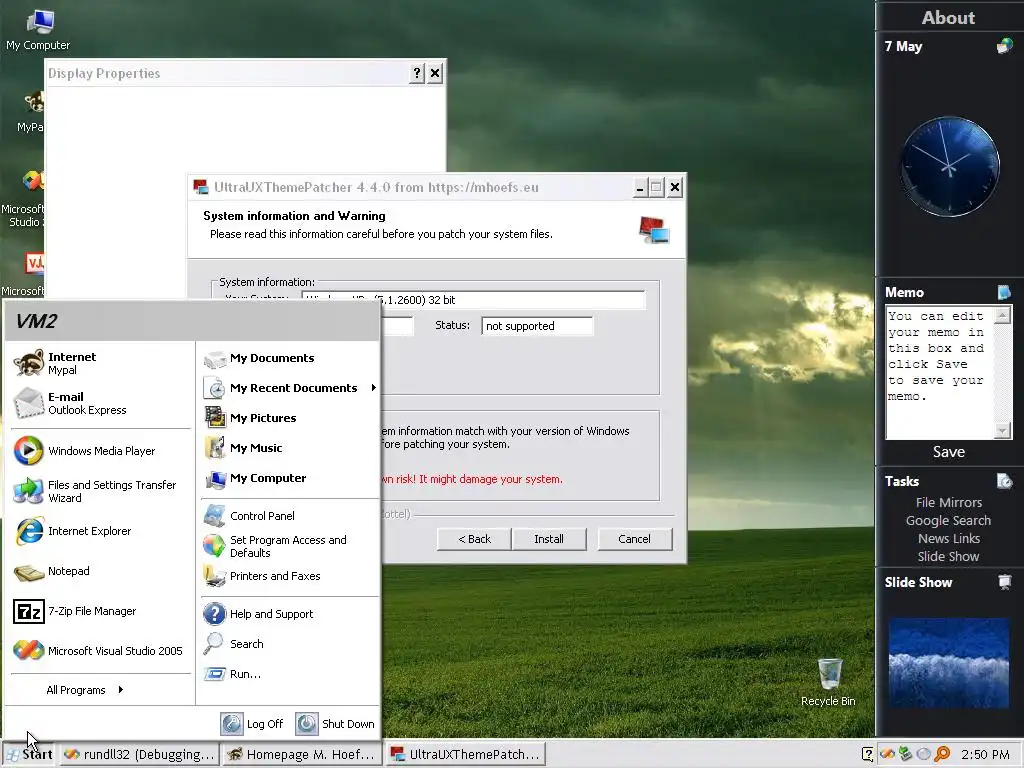The height and width of the screenshot is (768, 1024).
Task: Open Recycle Bin on desktop
Action: (x=828, y=682)
